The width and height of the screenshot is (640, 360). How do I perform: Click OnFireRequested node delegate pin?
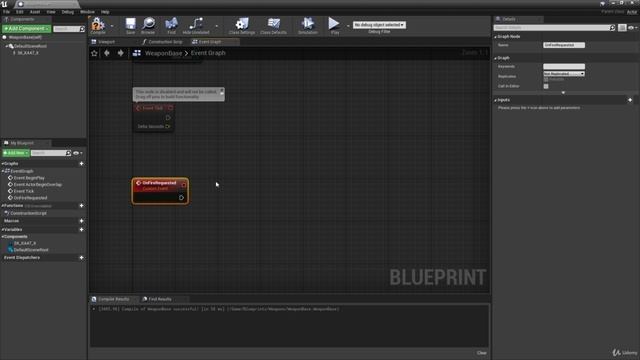pyautogui.click(x=184, y=185)
